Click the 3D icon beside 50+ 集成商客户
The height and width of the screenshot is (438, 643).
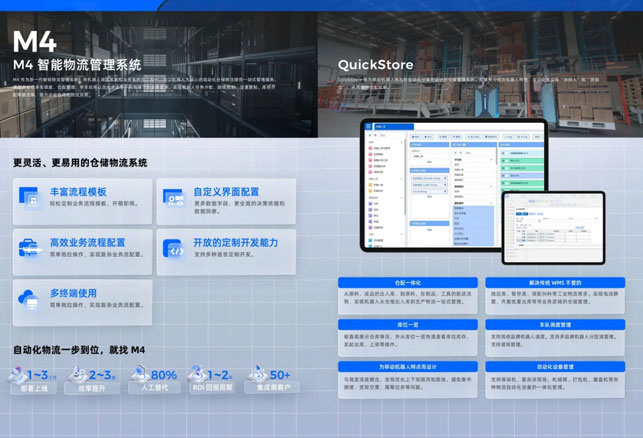[x=258, y=374]
